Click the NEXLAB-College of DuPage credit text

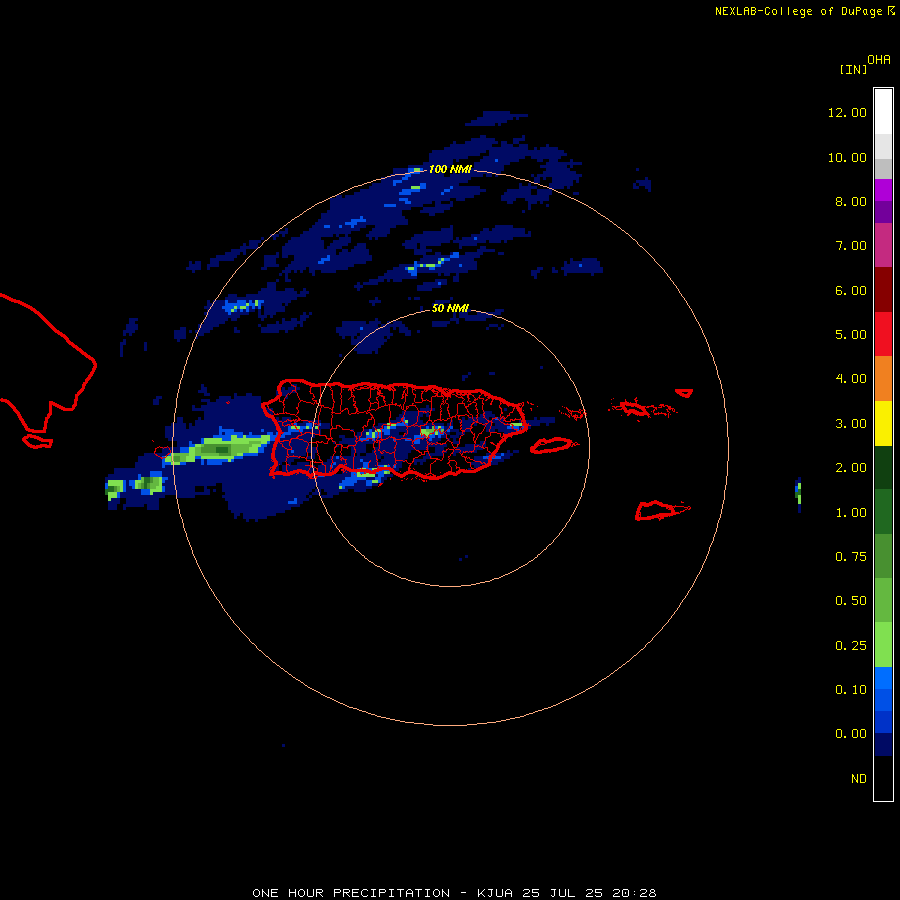tap(798, 11)
